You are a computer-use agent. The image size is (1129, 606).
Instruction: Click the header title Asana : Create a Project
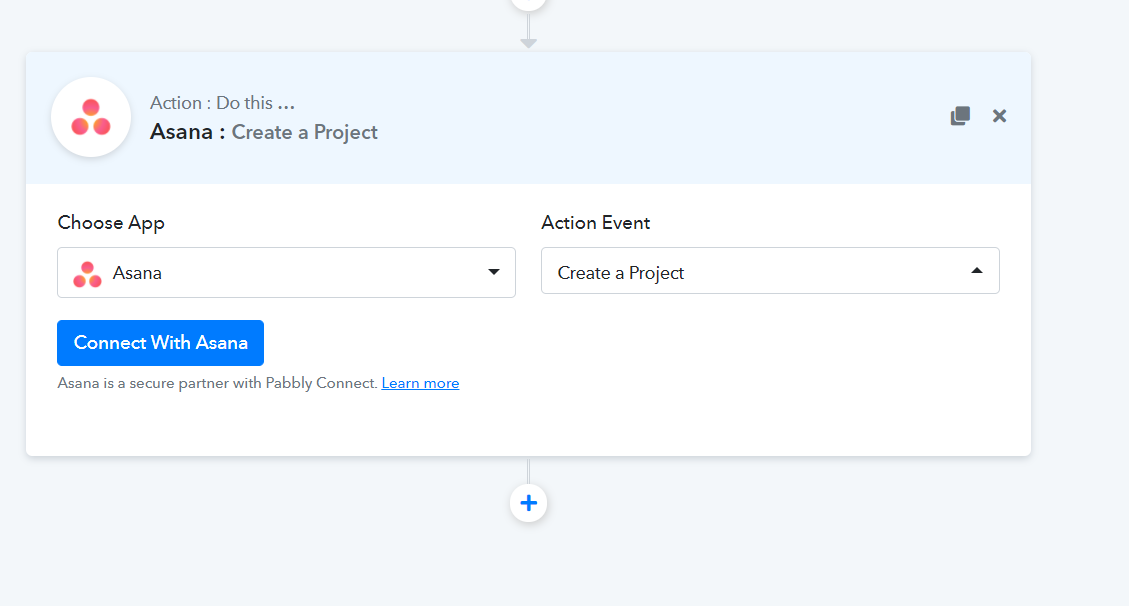[x=264, y=132]
